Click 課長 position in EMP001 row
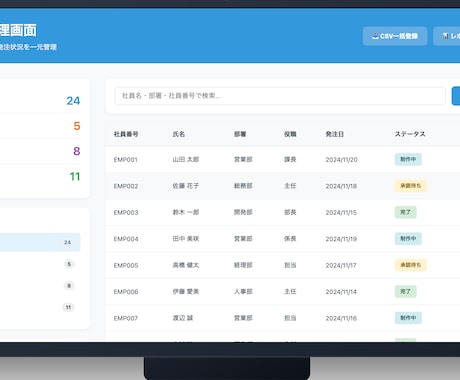Image resolution: width=460 pixels, height=380 pixels. click(290, 159)
